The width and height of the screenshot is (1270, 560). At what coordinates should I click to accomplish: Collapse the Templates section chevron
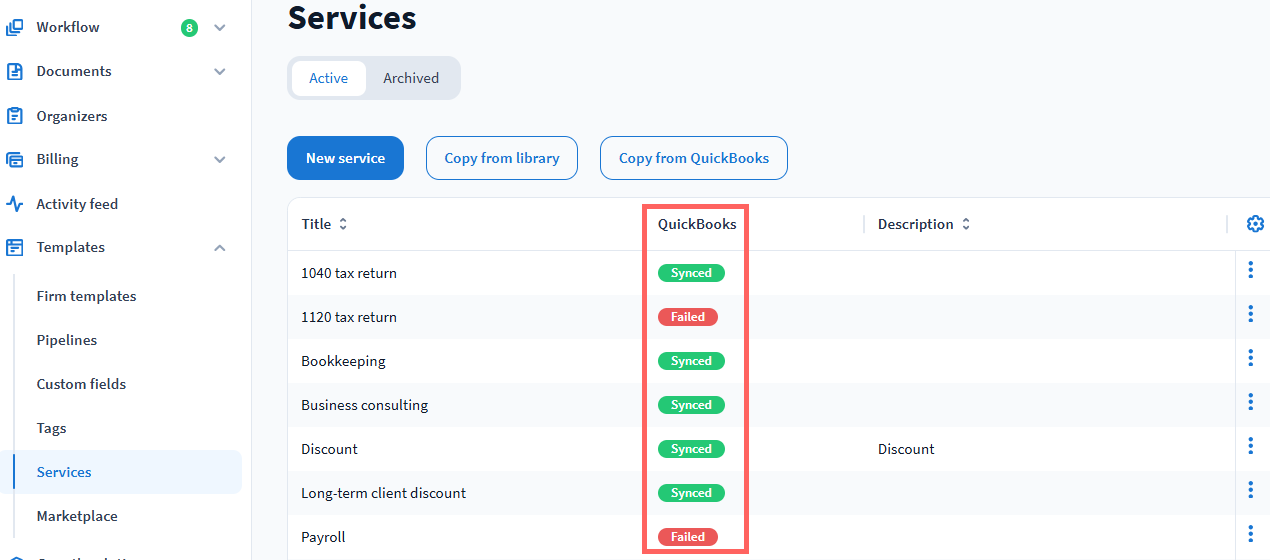[x=220, y=248]
